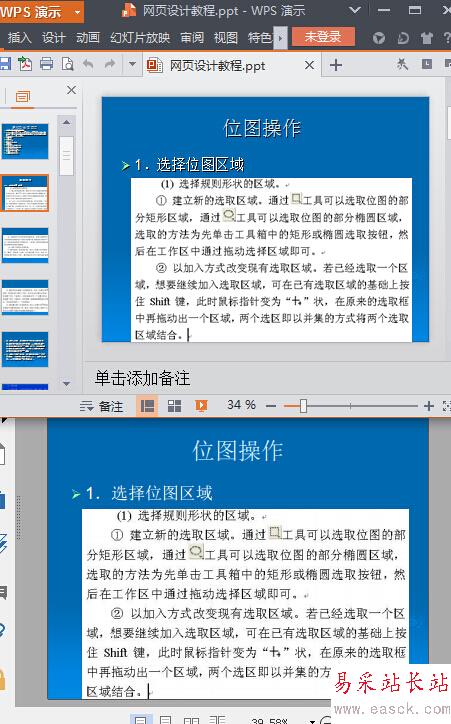The width and height of the screenshot is (451, 724).
Task: Undo the last action
Action: tap(88, 64)
